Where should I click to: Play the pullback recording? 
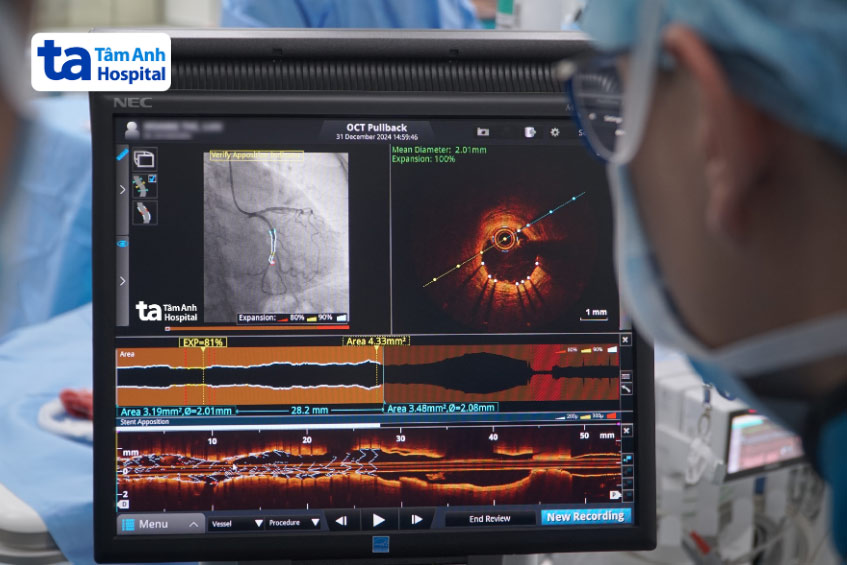tap(379, 520)
